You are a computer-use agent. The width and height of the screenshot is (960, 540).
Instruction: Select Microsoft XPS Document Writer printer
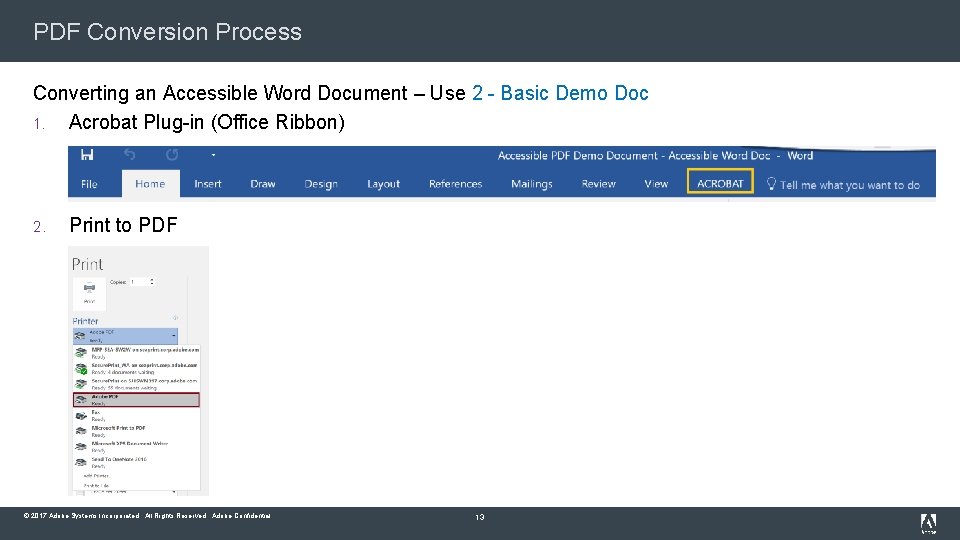coord(137,446)
